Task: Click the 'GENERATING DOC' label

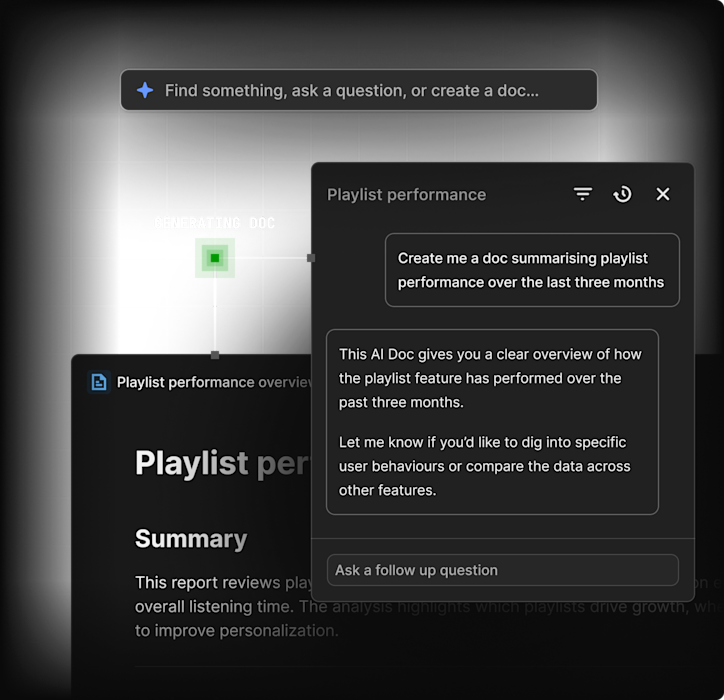Action: click(x=215, y=223)
